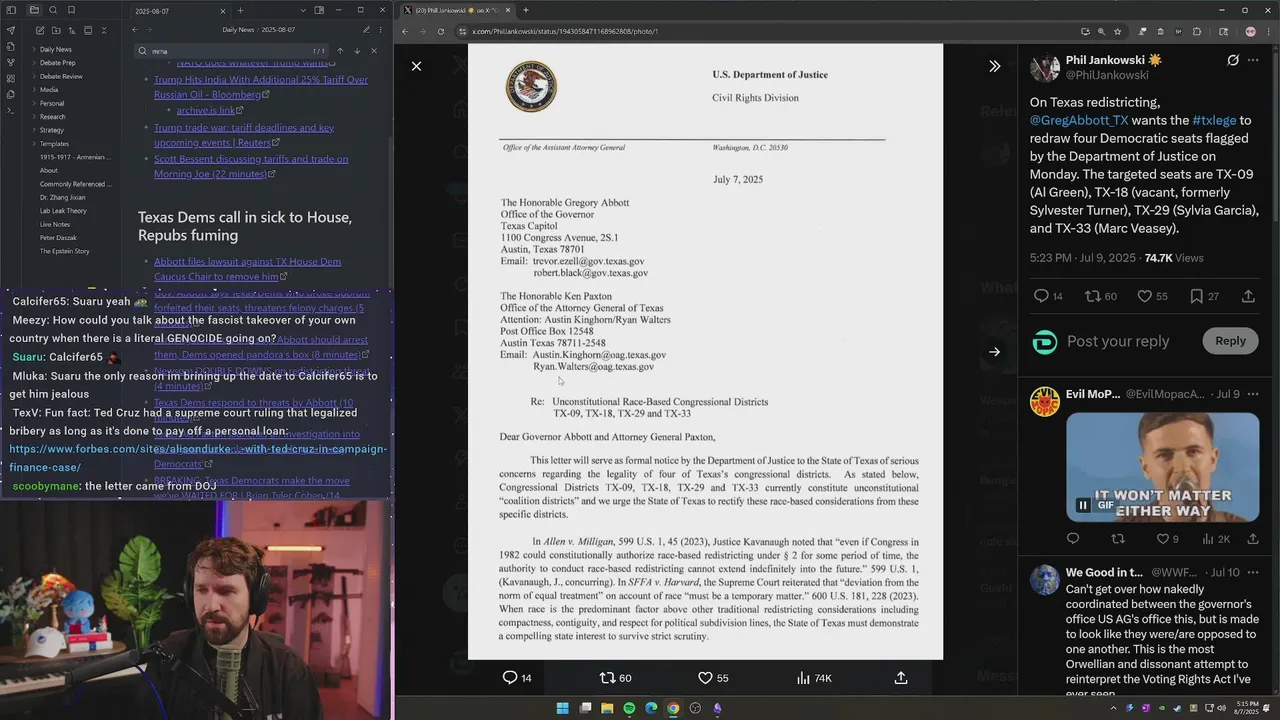1280x720 pixels.
Task: Click the Post your reply field
Action: coord(1117,341)
